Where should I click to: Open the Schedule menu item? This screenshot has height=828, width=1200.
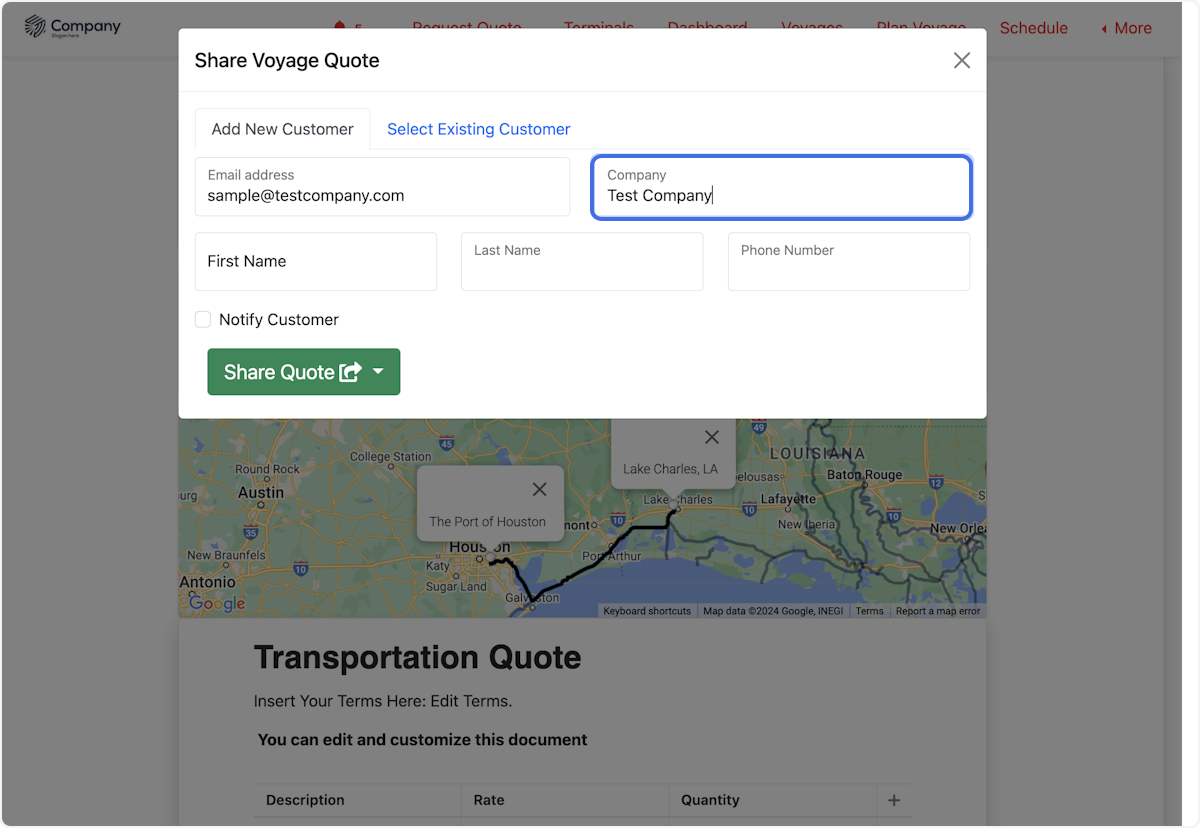1033,28
